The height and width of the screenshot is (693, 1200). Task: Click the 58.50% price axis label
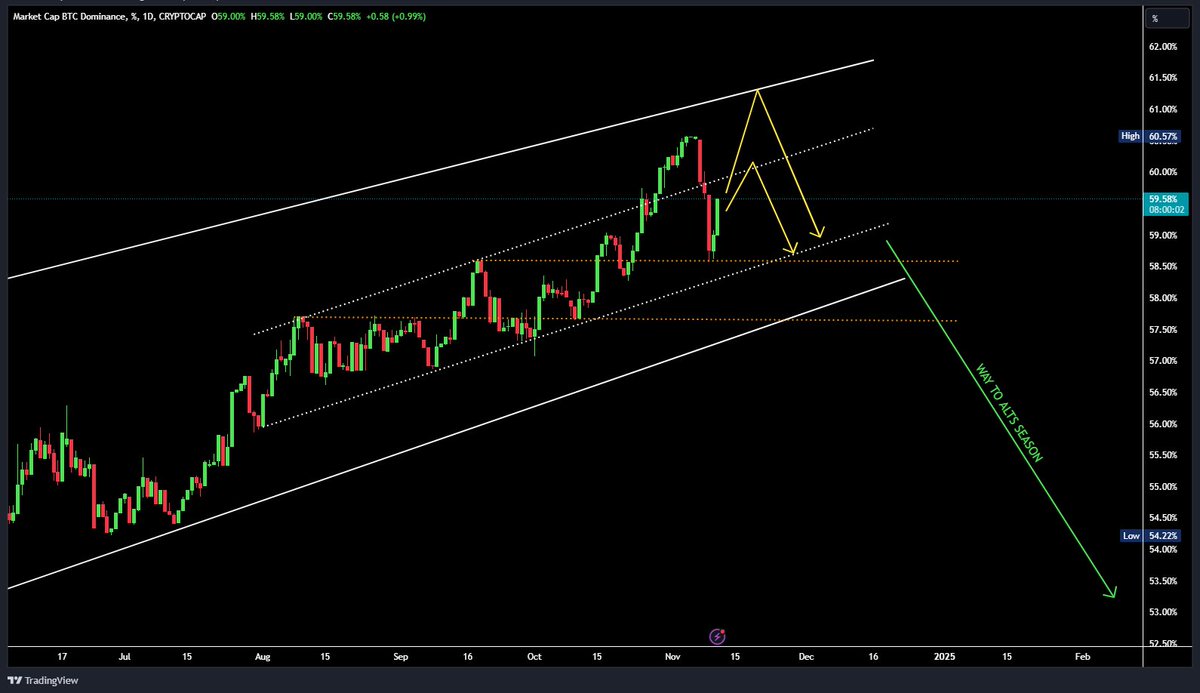1164,266
